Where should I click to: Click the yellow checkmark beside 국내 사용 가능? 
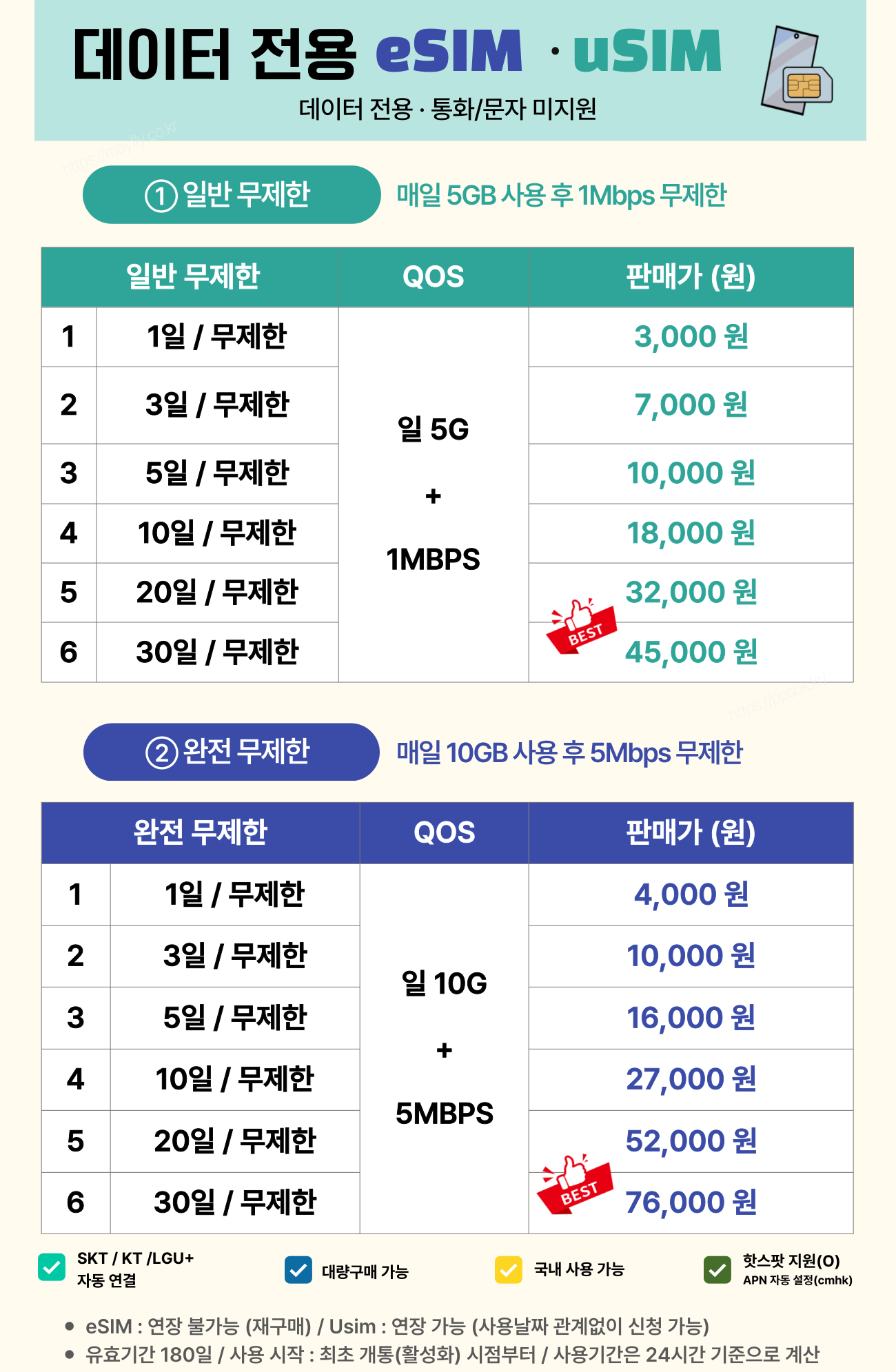point(509,1269)
